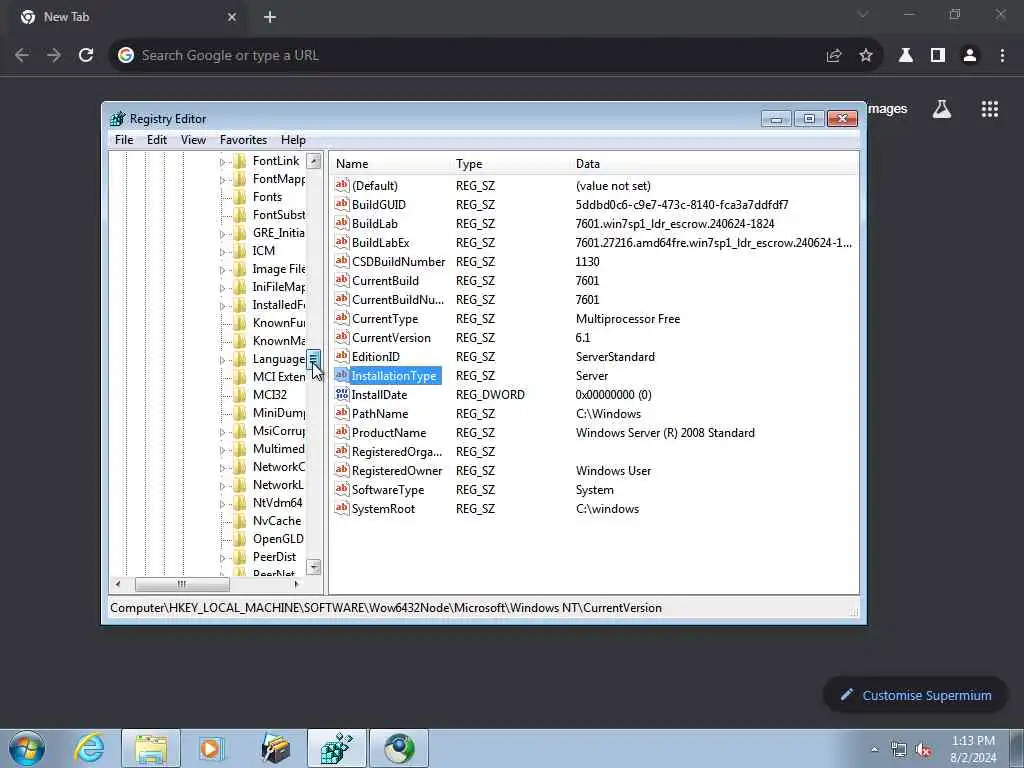This screenshot has height=768, width=1024.
Task: Show hidden tray icons arrow
Action: tap(875, 750)
